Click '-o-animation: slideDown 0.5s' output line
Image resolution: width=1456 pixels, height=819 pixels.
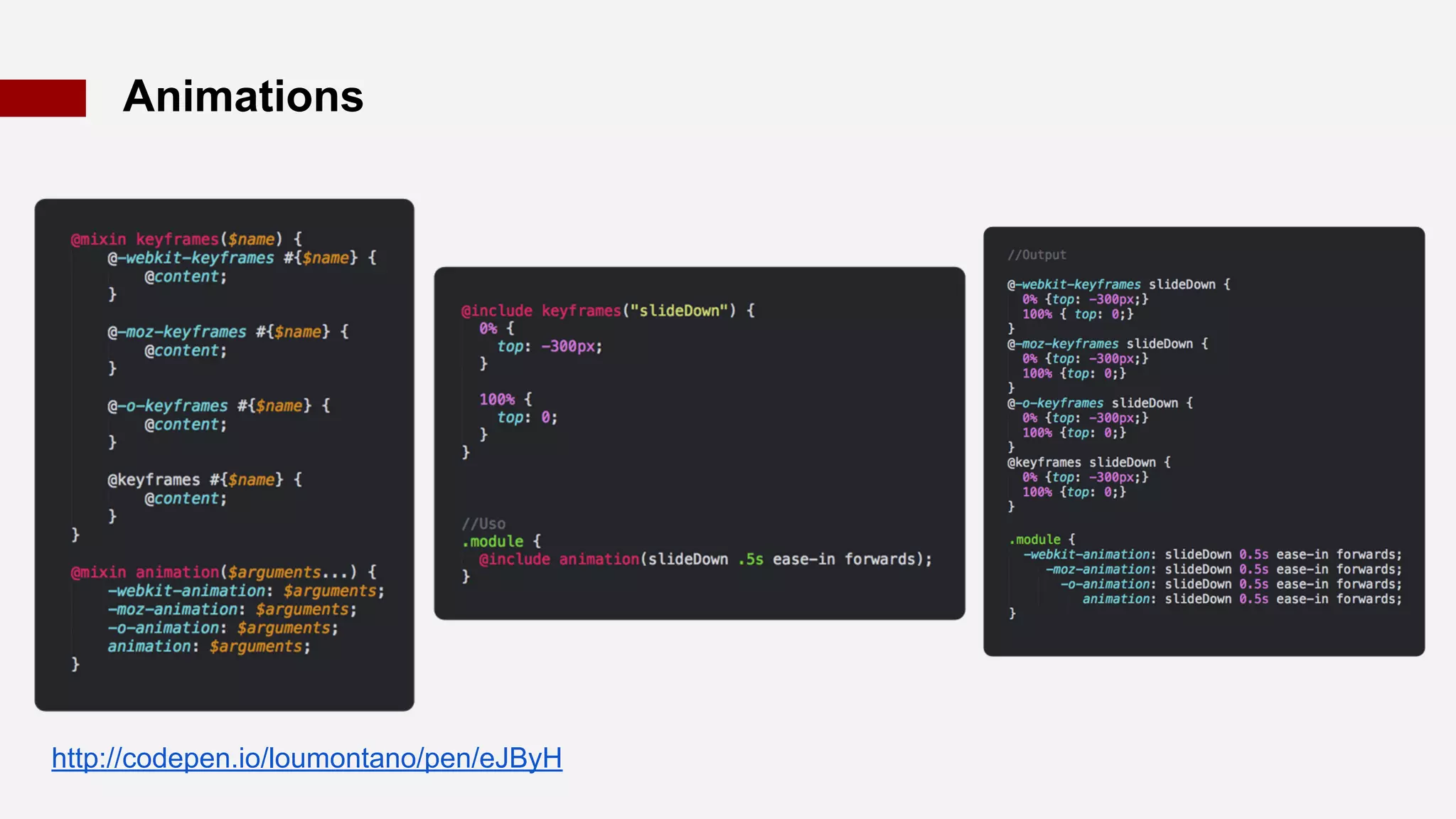click(x=1231, y=584)
